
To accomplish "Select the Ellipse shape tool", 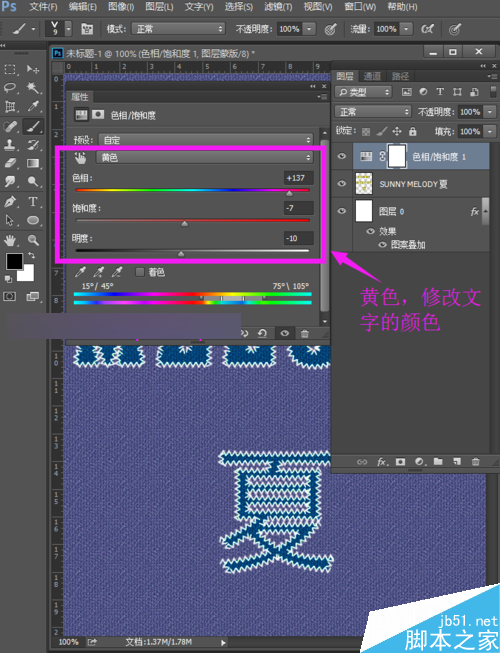I will (33, 220).
